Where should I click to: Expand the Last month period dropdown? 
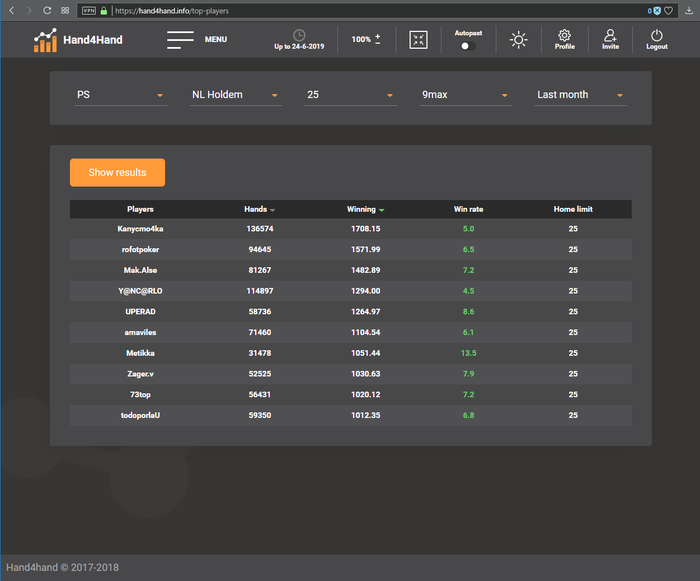580,95
